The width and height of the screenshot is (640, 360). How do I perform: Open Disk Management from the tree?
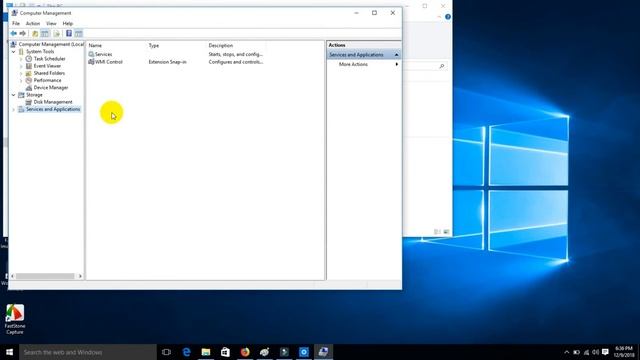[53, 102]
